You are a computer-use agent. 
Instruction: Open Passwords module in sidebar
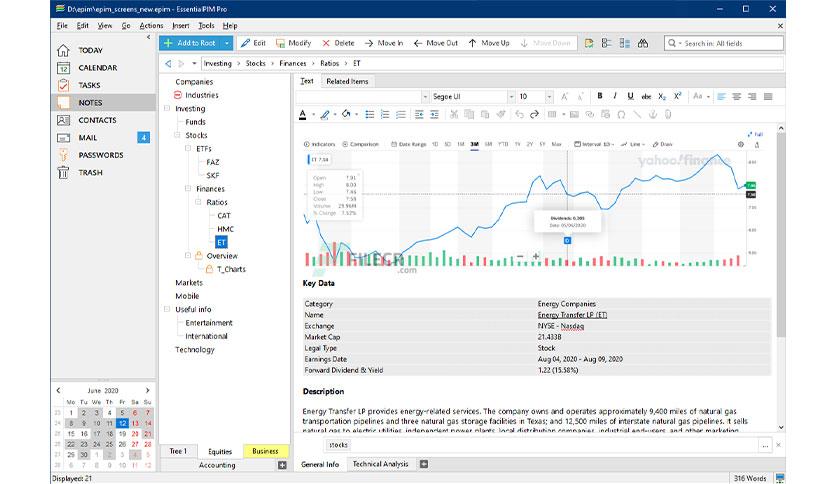pos(101,155)
